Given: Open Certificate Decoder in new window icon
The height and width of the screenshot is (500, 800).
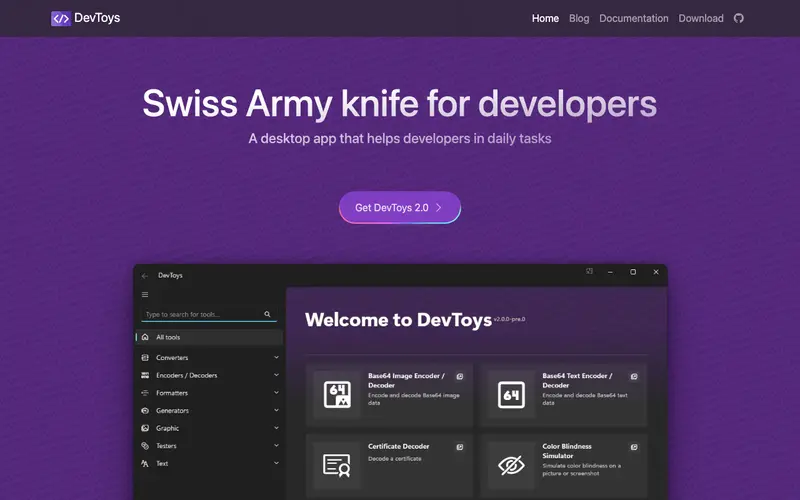Looking at the screenshot, I should click(x=460, y=447).
